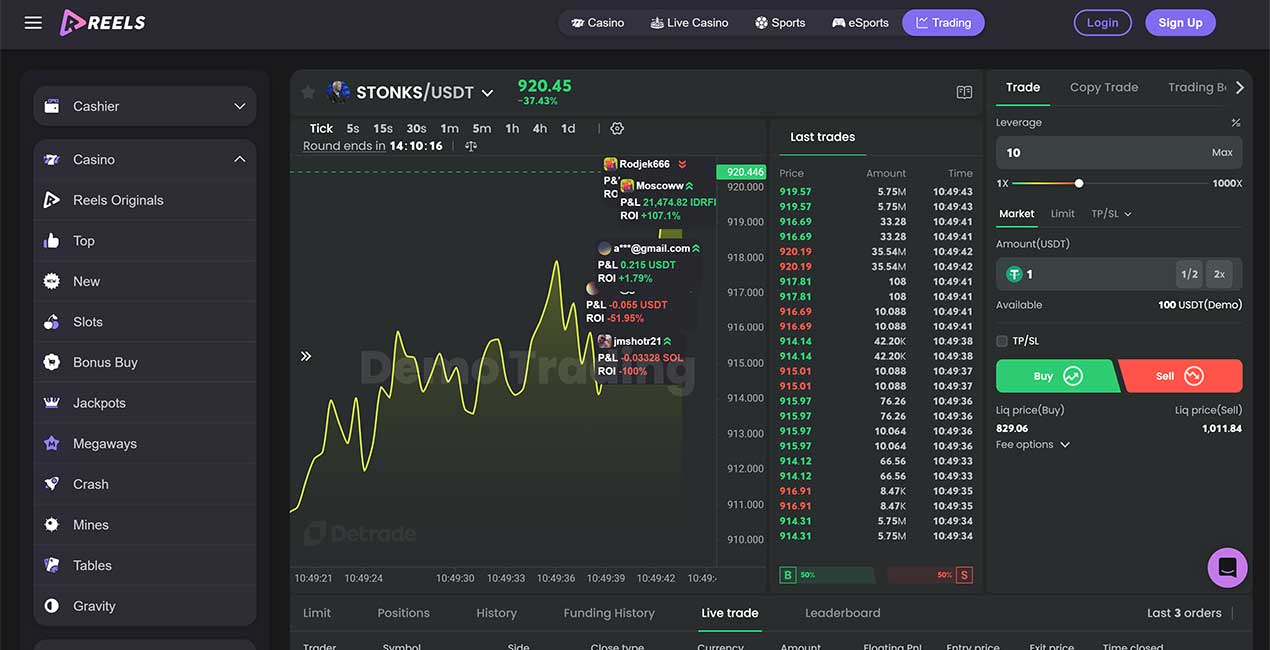This screenshot has width=1270, height=650.
Task: Open chart settings gear icon
Action: click(x=617, y=128)
